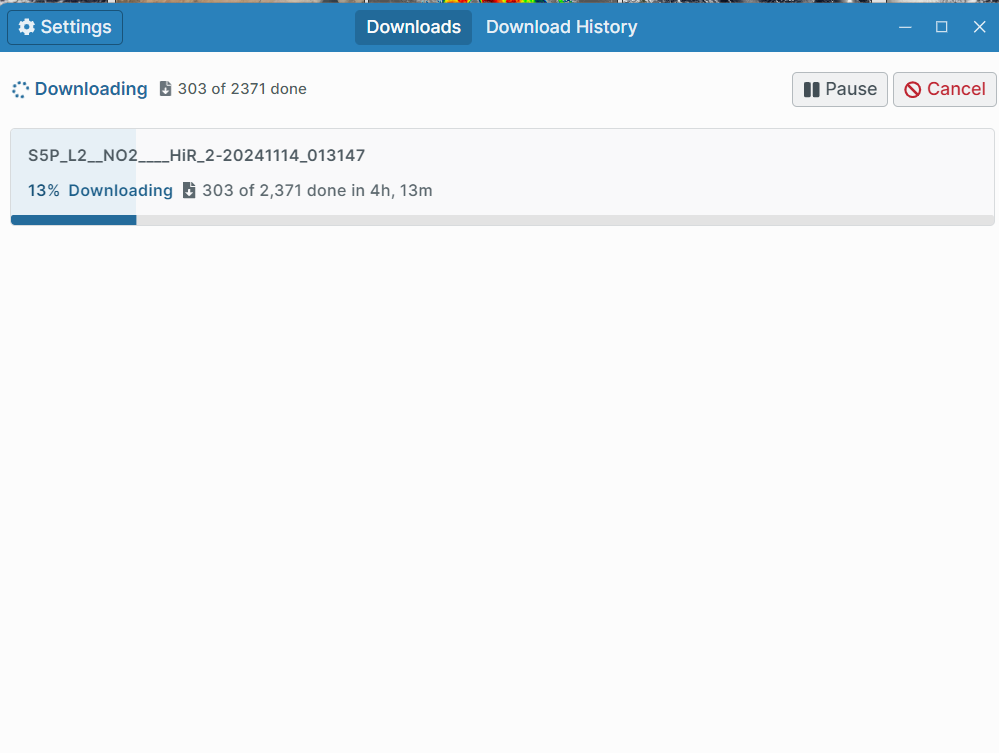Click the 13% progress percentage label
The width and height of the screenshot is (999, 753).
click(x=44, y=190)
